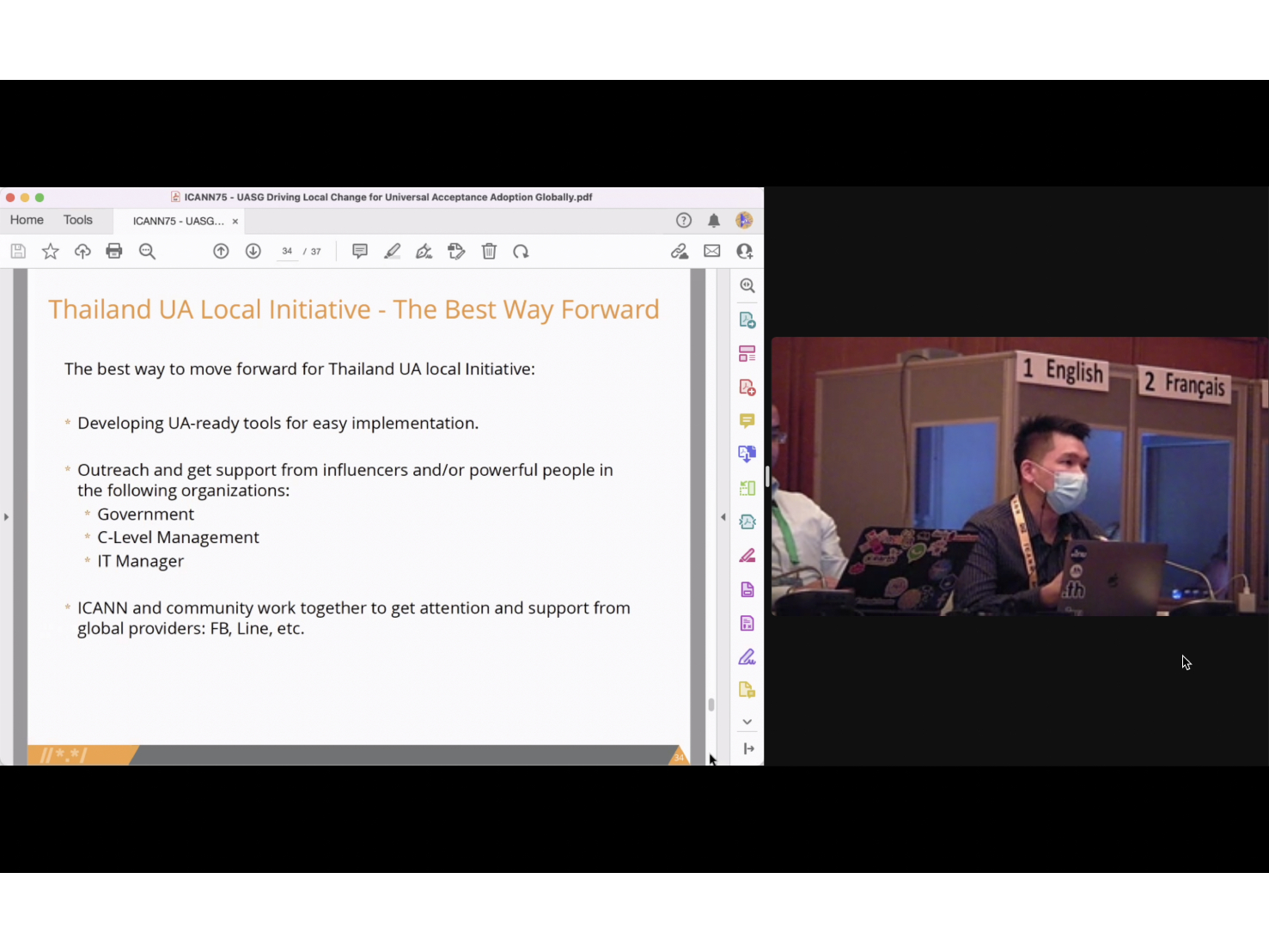Viewport: 1269px width, 952px height.
Task: Select the ICANN75 - UASG... document tab
Action: (178, 221)
